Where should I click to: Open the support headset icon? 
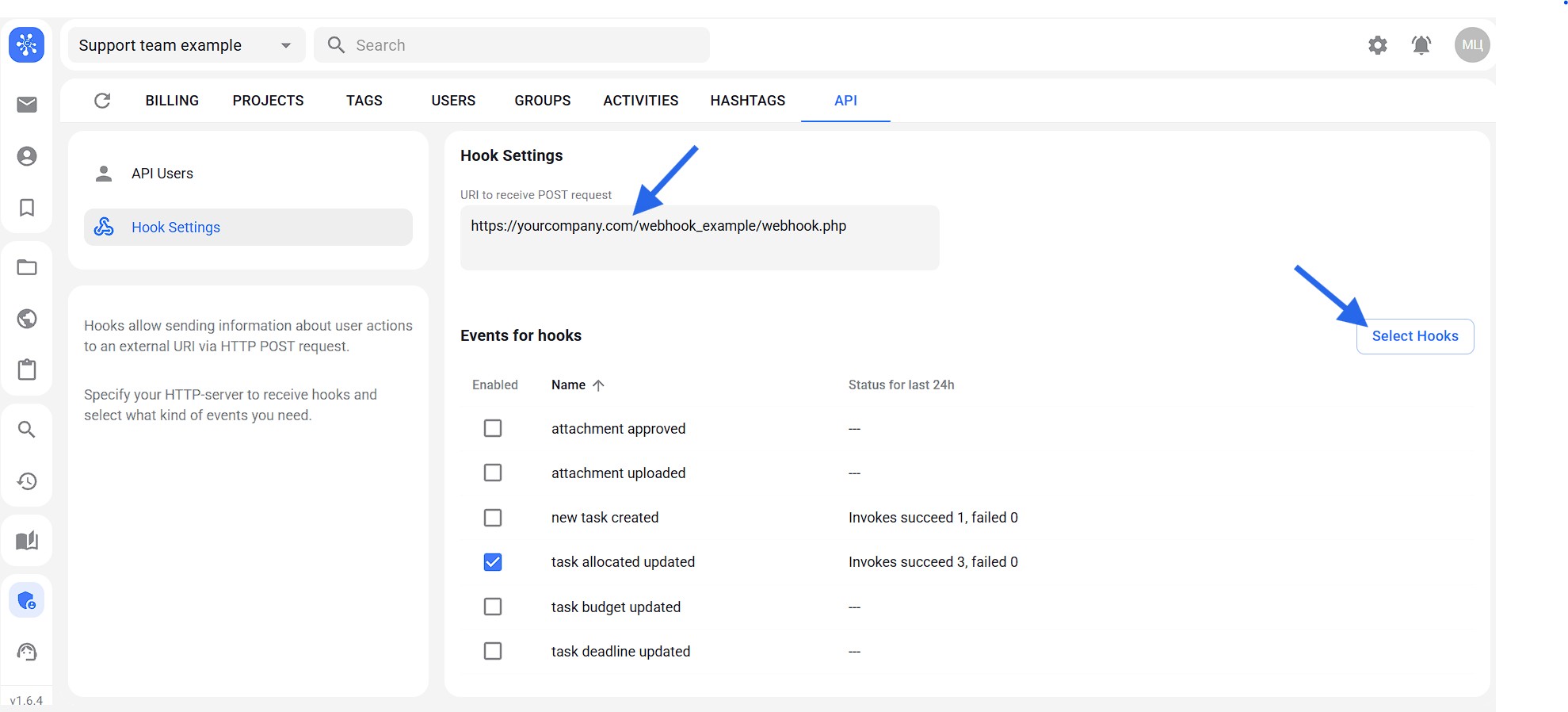point(27,652)
